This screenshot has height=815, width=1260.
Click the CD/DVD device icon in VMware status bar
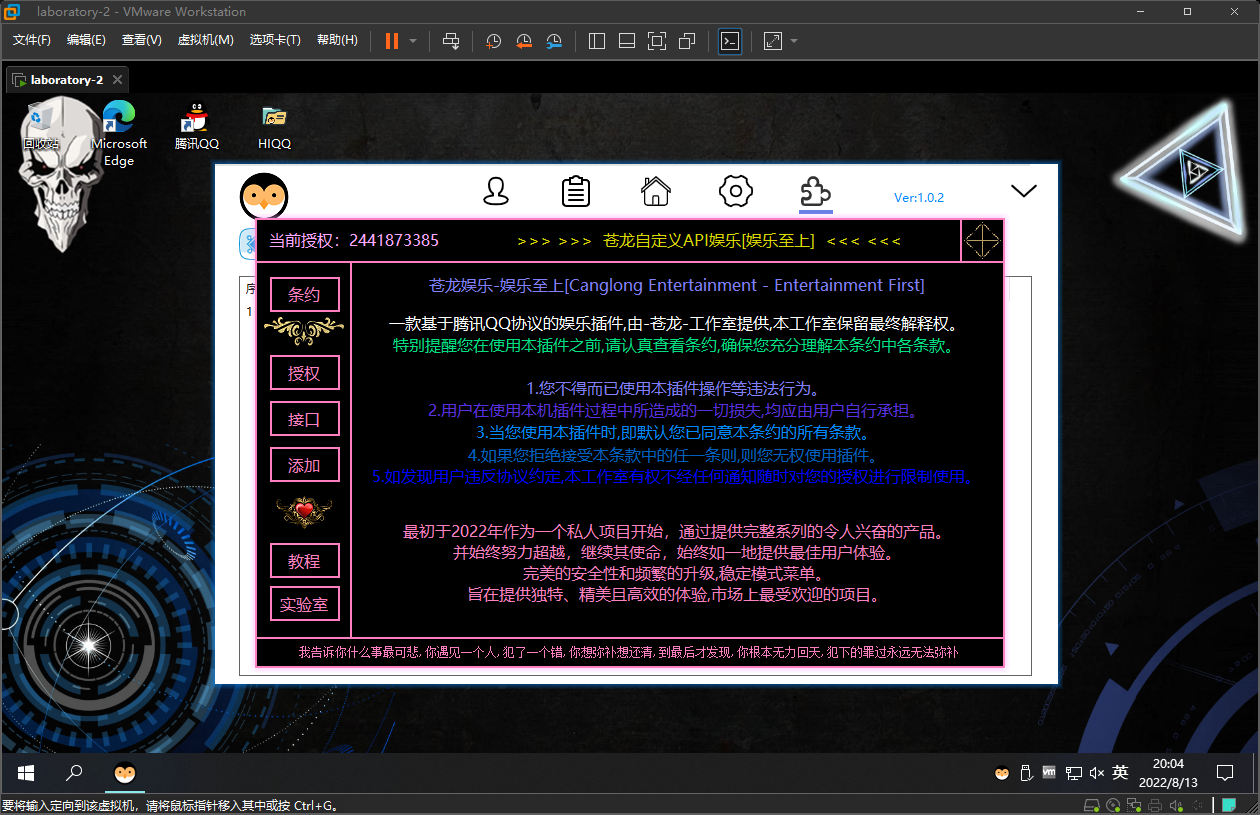[1114, 805]
